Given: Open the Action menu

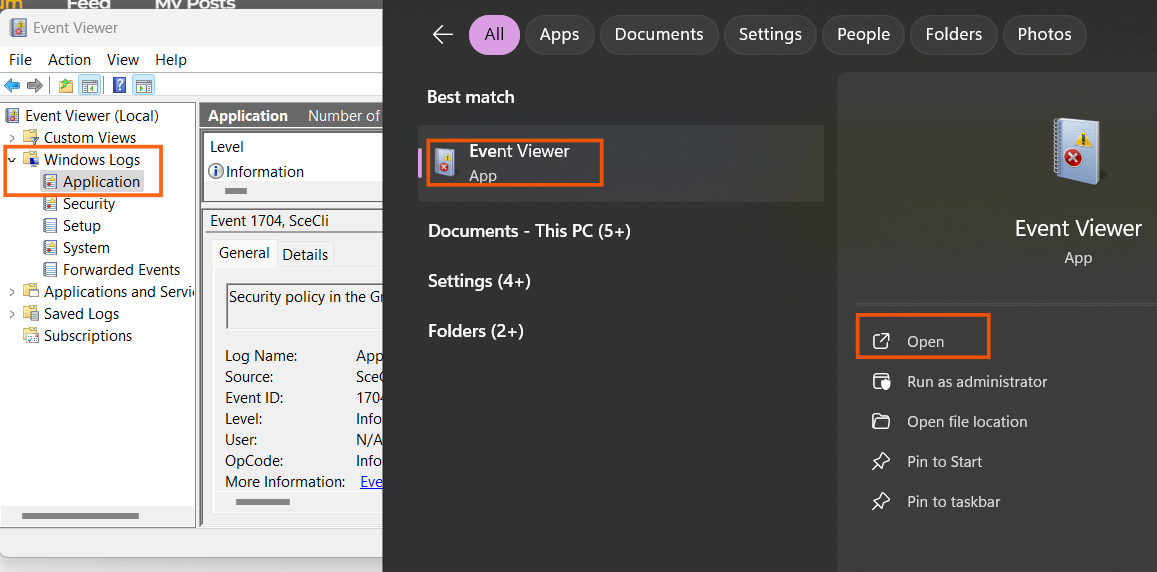Looking at the screenshot, I should 69,60.
